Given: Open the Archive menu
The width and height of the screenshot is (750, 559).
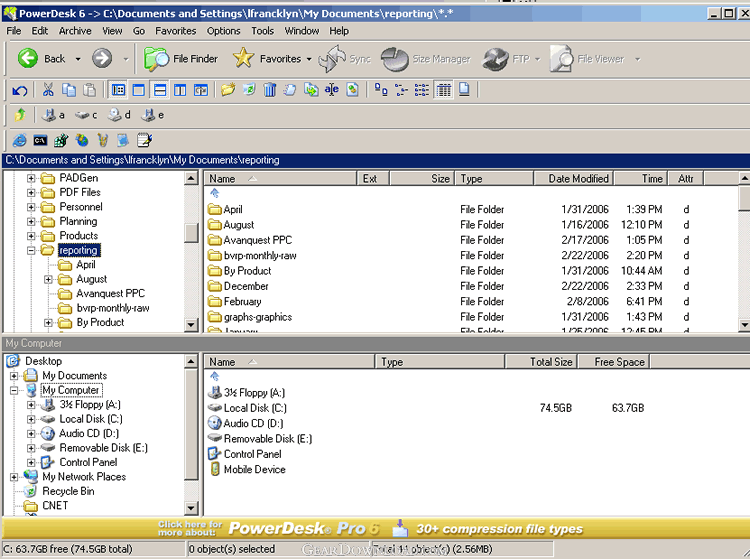Looking at the screenshot, I should [x=75, y=31].
